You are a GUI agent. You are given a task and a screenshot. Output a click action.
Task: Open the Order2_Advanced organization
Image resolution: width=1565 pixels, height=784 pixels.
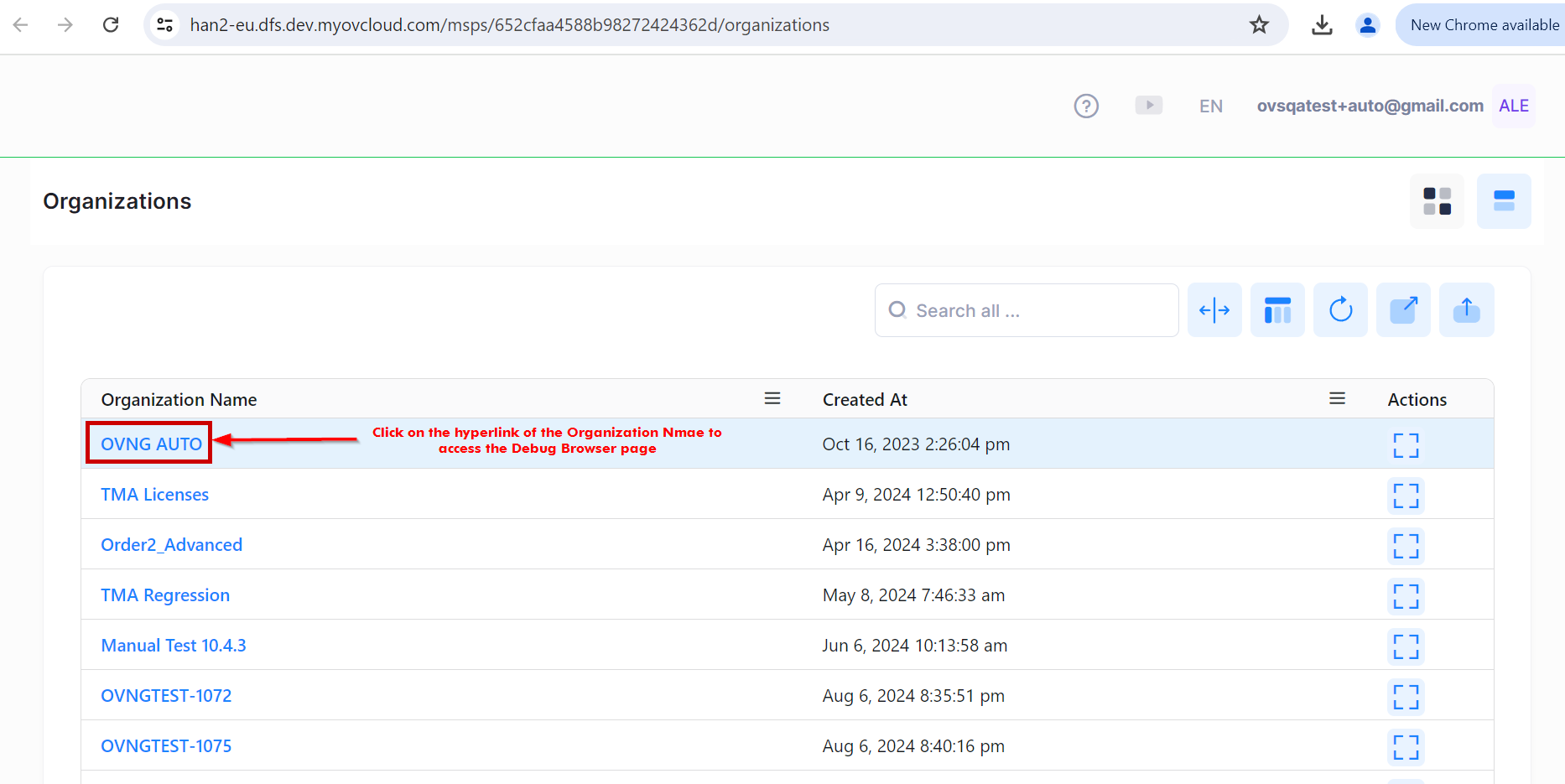[x=171, y=544]
